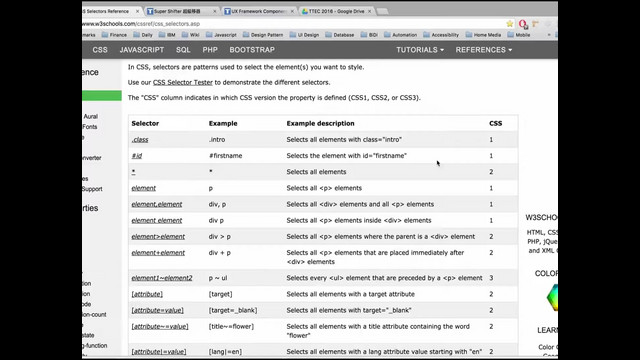Expand the TUTORIALS dropdown menu
The width and height of the screenshot is (640, 360).
pyautogui.click(x=420, y=50)
